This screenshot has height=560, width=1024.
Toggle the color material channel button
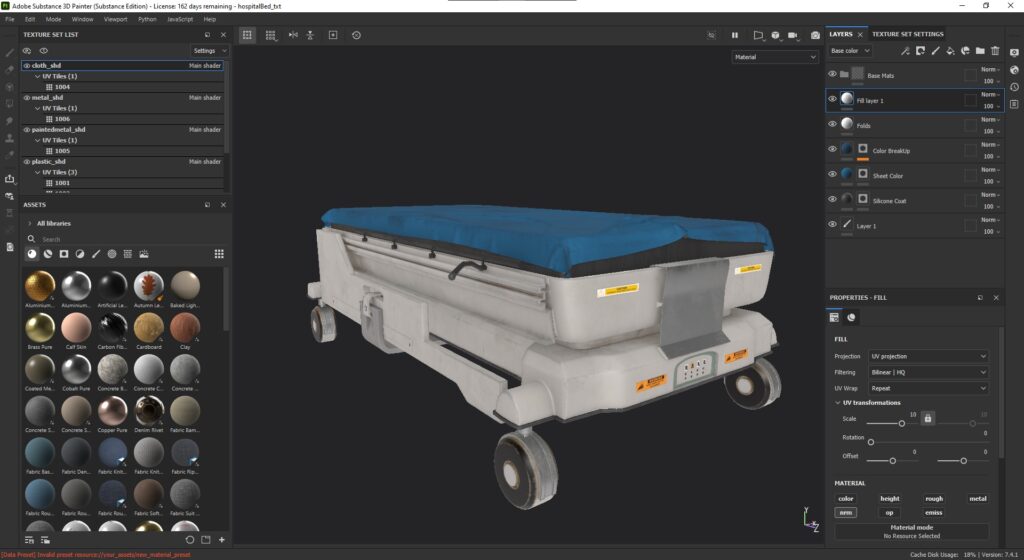coord(846,499)
